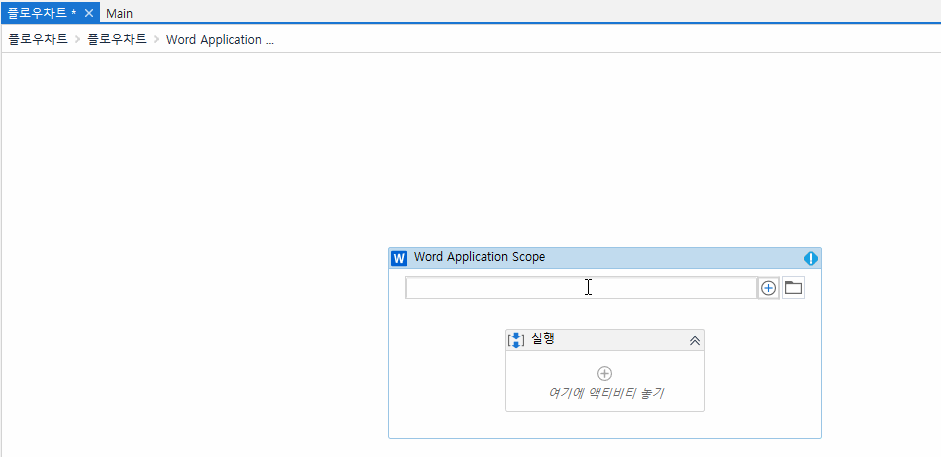Go to second 플로우차트 breadcrumb
The height and width of the screenshot is (457, 941).
[x=117, y=40]
